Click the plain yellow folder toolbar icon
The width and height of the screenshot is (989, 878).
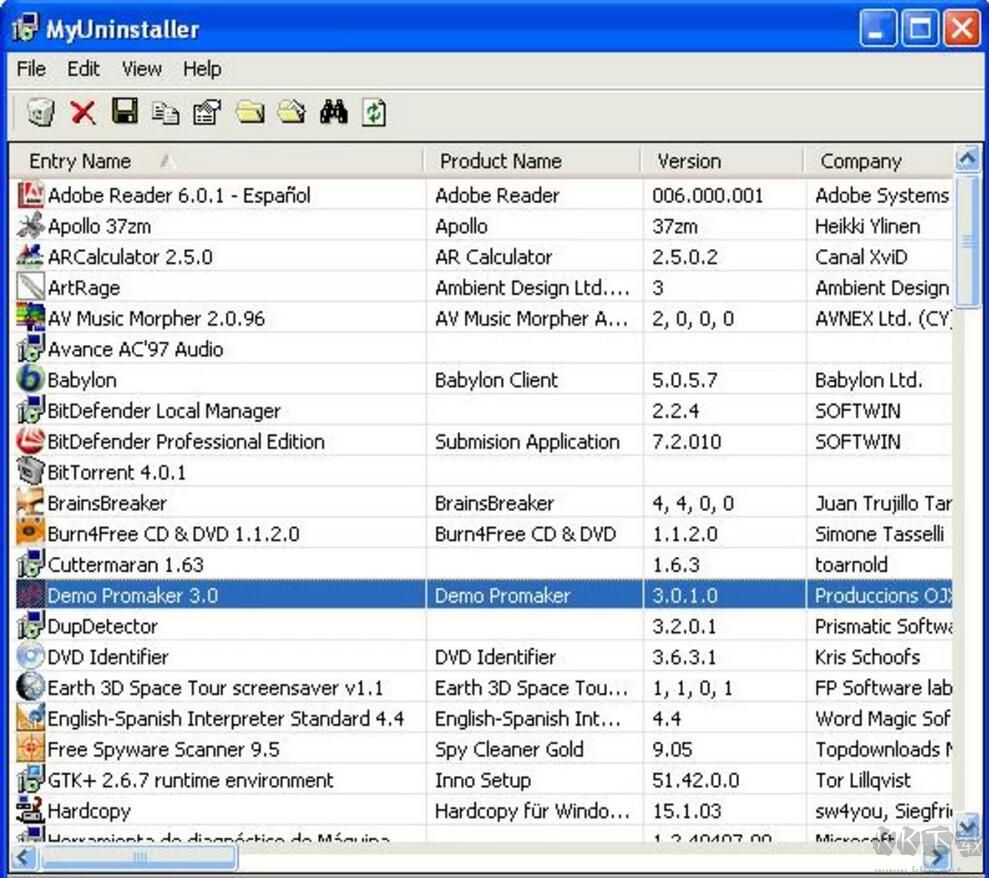click(x=249, y=112)
